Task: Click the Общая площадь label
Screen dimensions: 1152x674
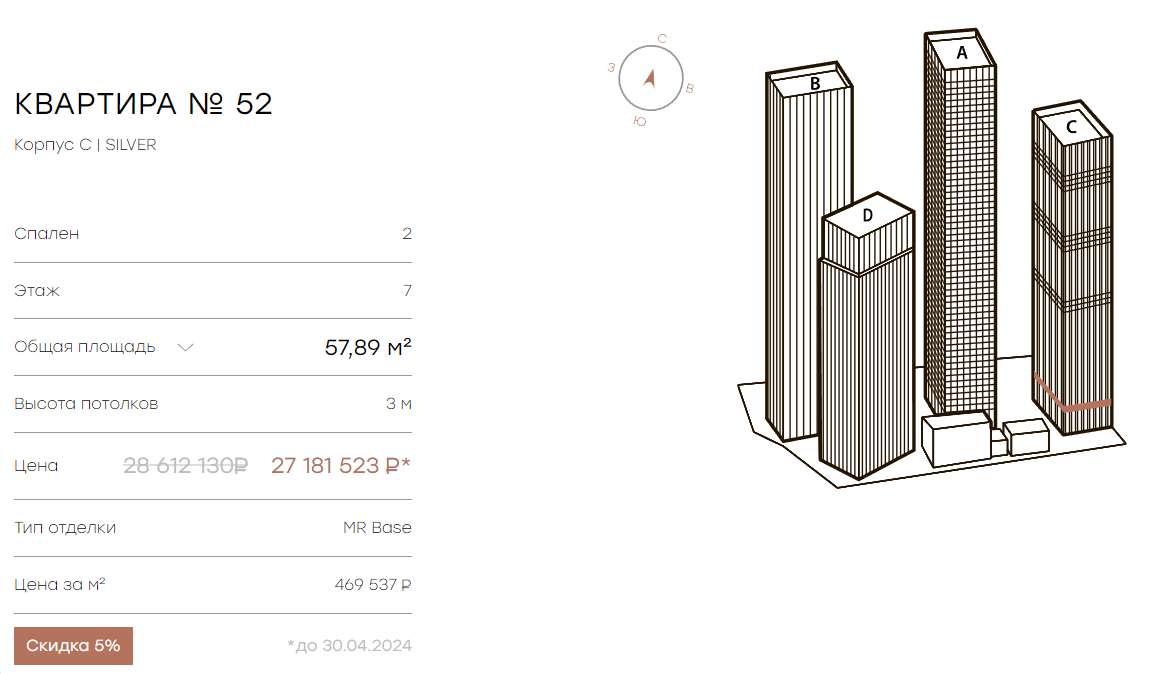Action: click(x=84, y=347)
